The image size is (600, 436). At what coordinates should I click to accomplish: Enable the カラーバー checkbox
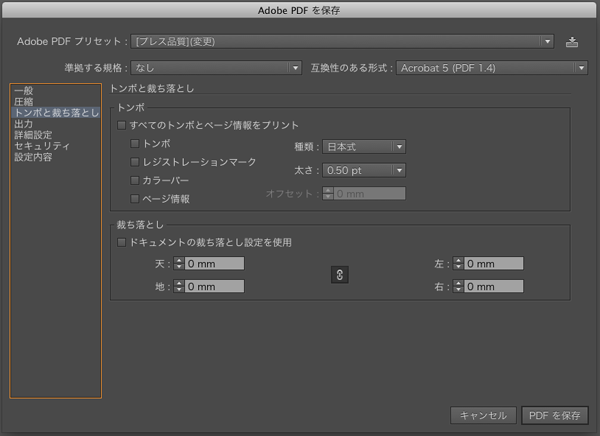coord(135,180)
